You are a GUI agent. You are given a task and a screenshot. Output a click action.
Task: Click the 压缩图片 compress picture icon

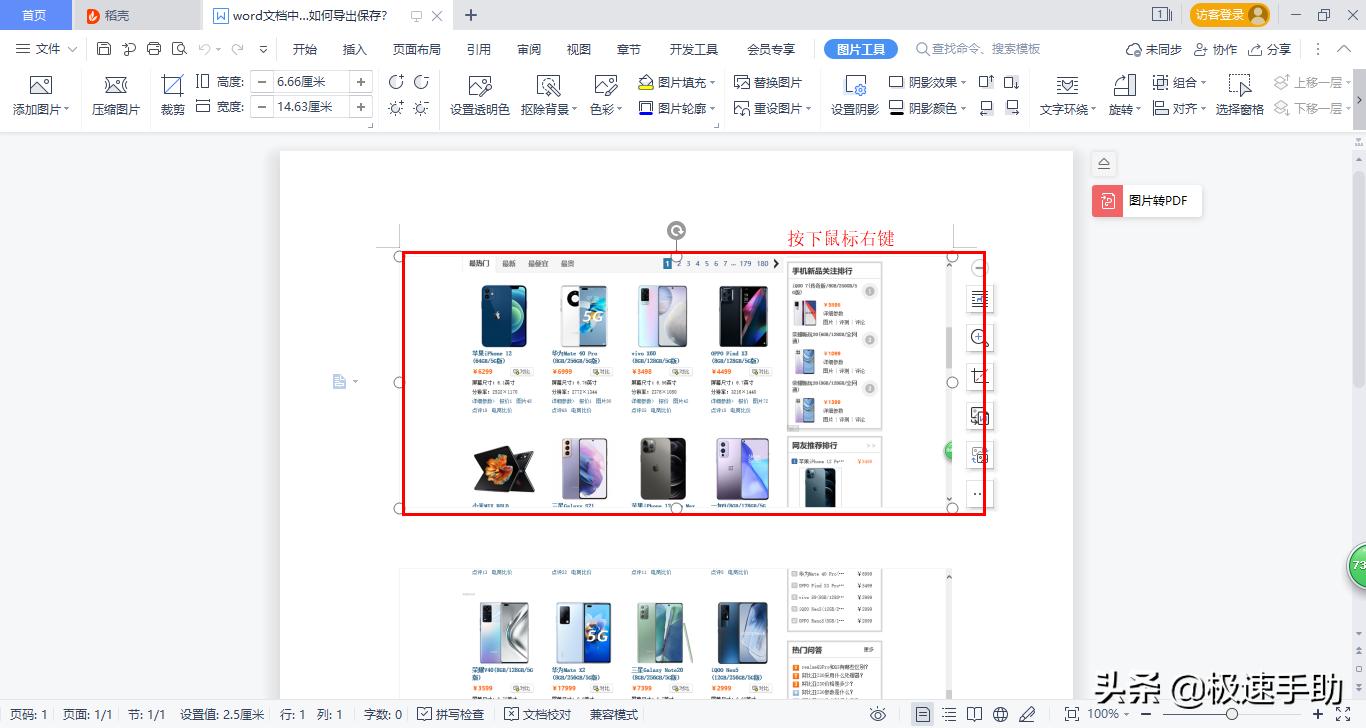[115, 95]
